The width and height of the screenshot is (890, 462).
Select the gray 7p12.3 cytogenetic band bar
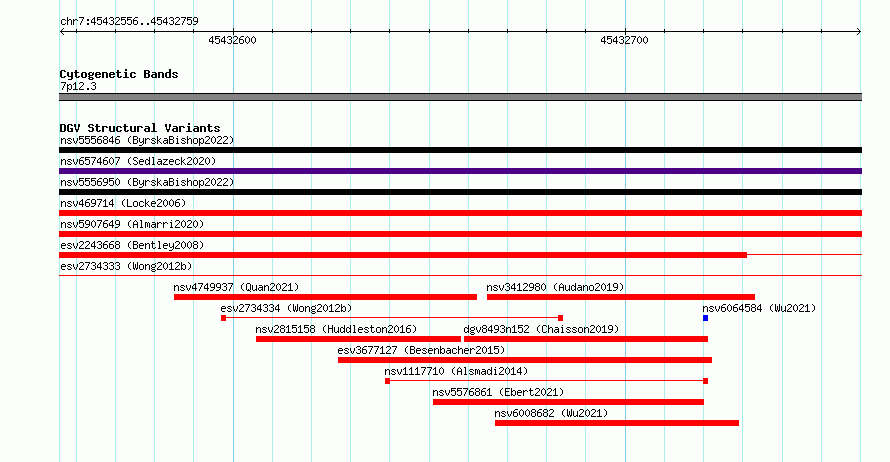(460, 97)
